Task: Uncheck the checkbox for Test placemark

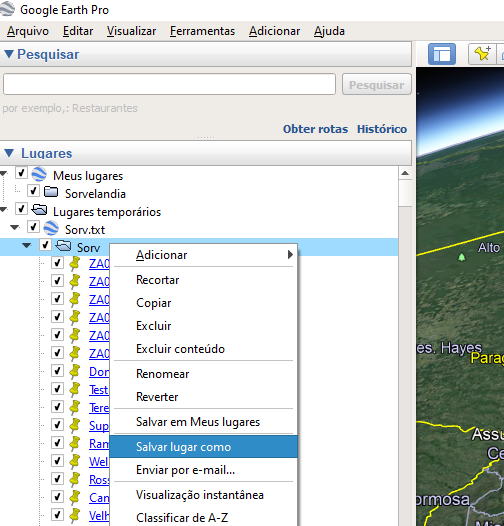Action: coord(57,389)
